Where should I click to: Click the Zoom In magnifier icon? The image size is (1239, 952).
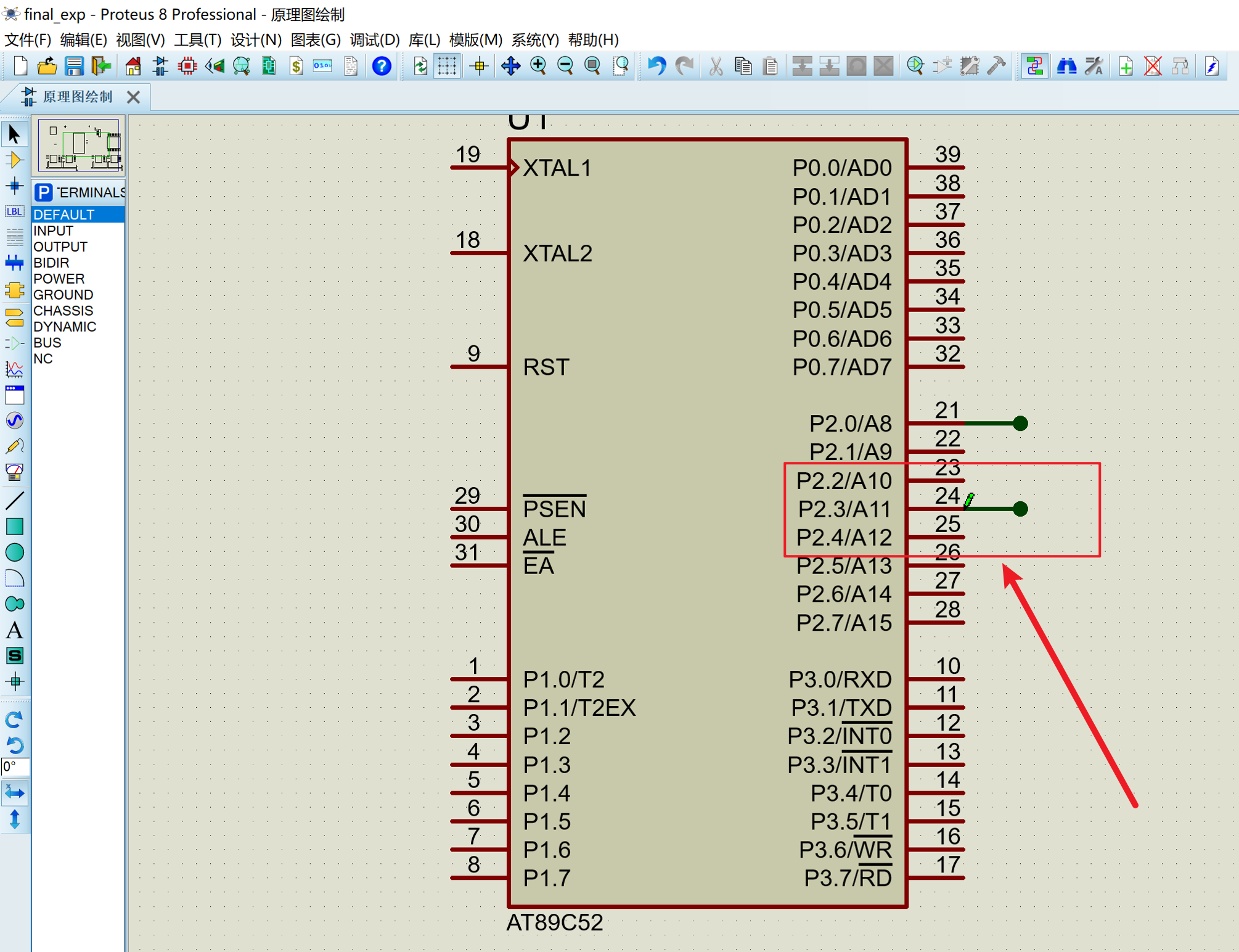pos(538,66)
